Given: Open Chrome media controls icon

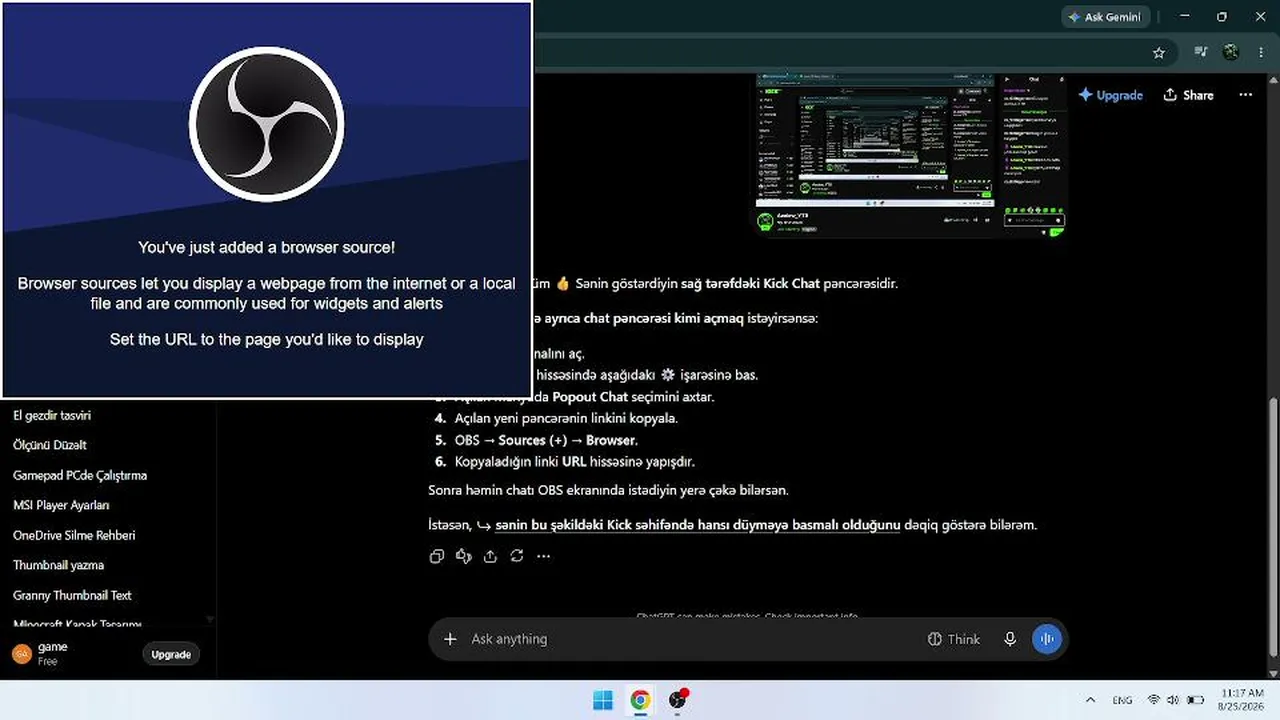Looking at the screenshot, I should coord(1201,53).
